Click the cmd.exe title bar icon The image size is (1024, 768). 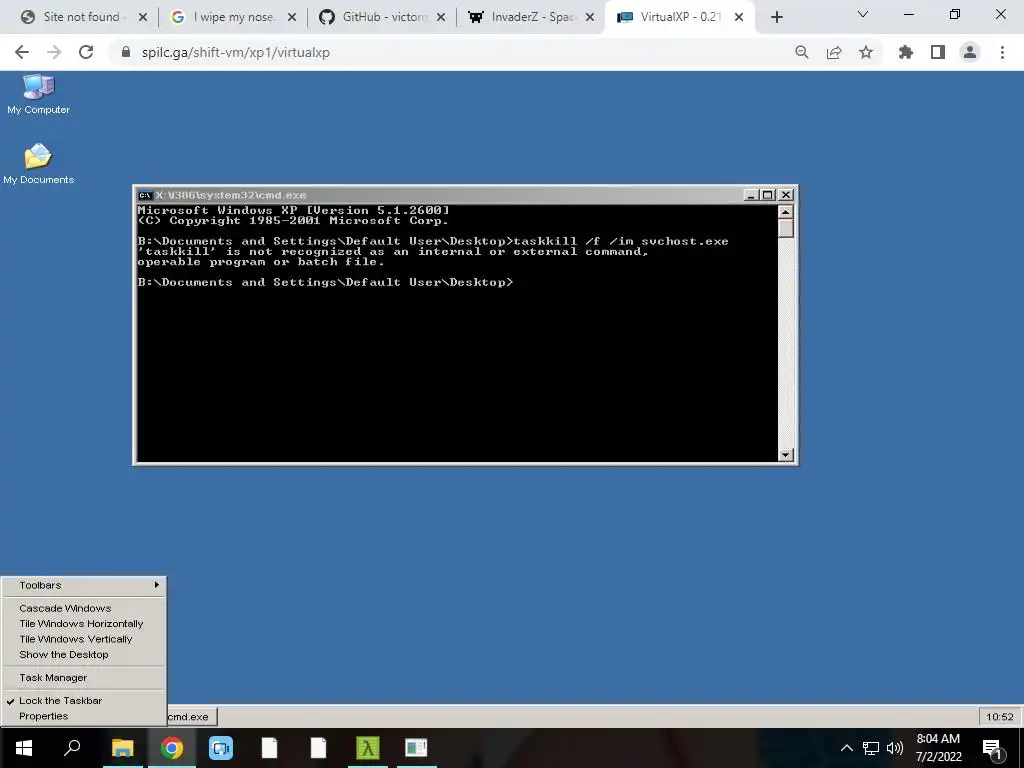click(x=145, y=195)
